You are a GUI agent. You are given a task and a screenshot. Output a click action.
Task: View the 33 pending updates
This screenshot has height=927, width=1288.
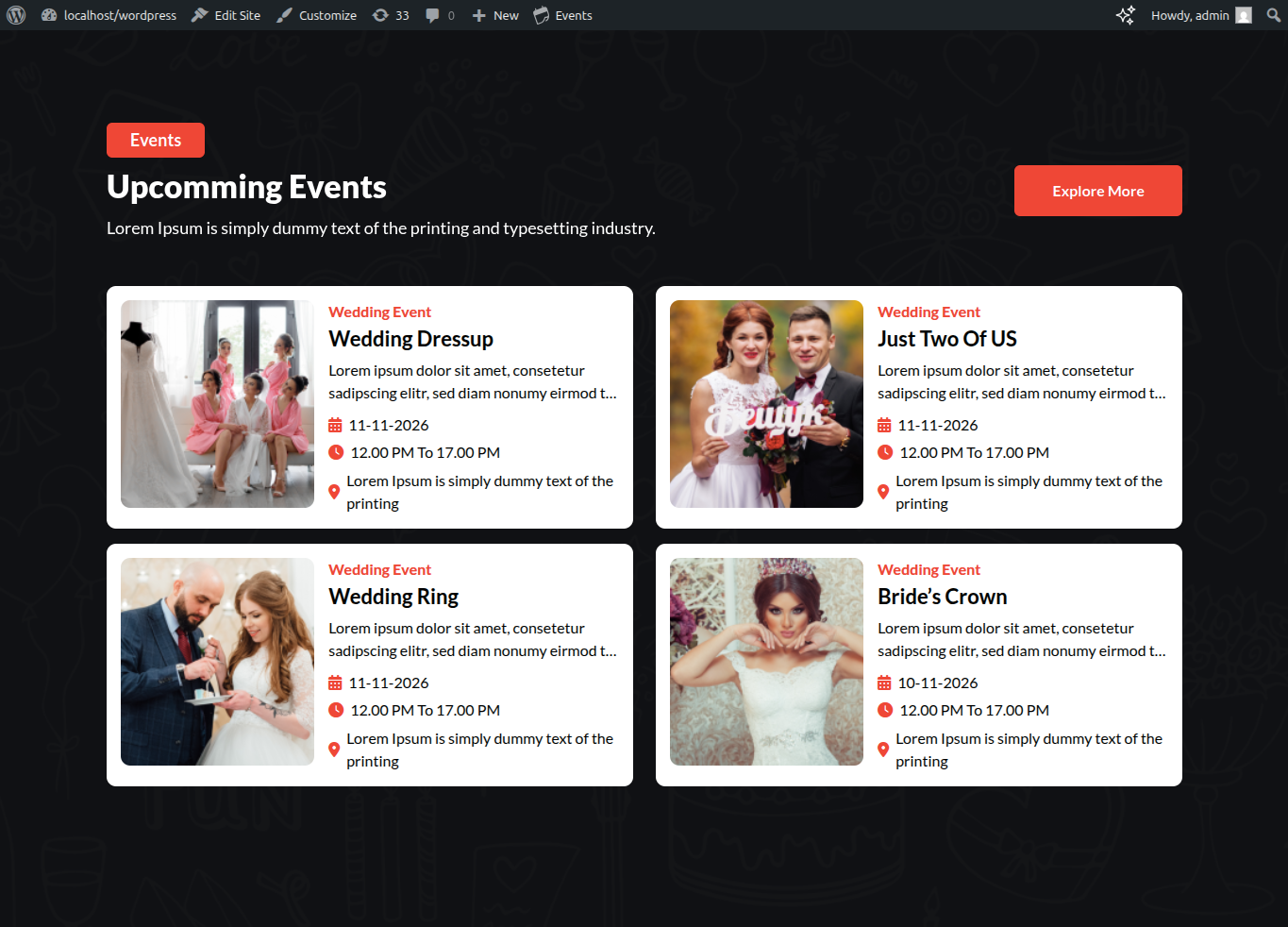[391, 15]
